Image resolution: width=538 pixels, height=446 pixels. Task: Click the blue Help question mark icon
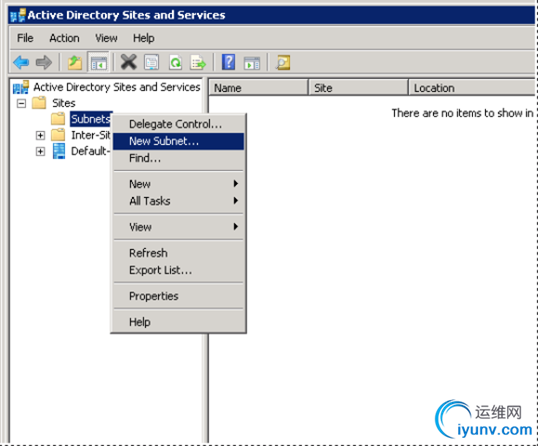click(229, 62)
